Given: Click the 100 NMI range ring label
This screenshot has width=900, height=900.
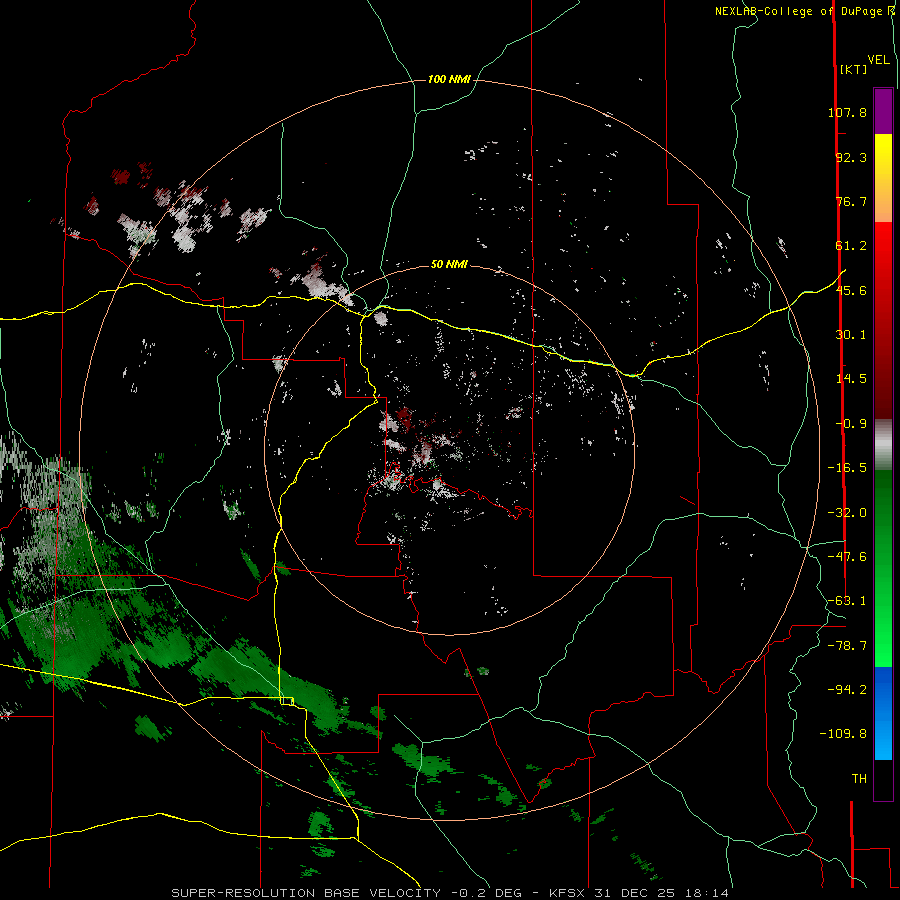Looking at the screenshot, I should (x=449, y=79).
